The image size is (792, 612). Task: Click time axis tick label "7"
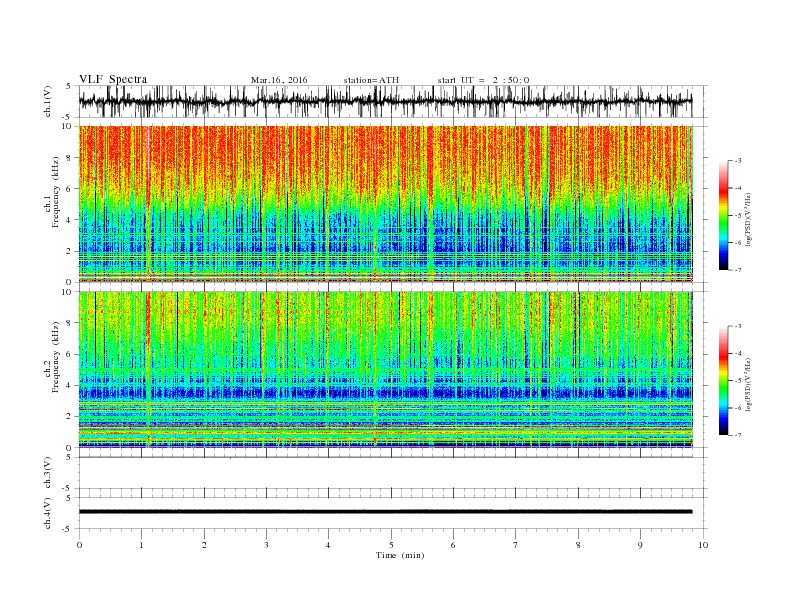click(x=516, y=545)
